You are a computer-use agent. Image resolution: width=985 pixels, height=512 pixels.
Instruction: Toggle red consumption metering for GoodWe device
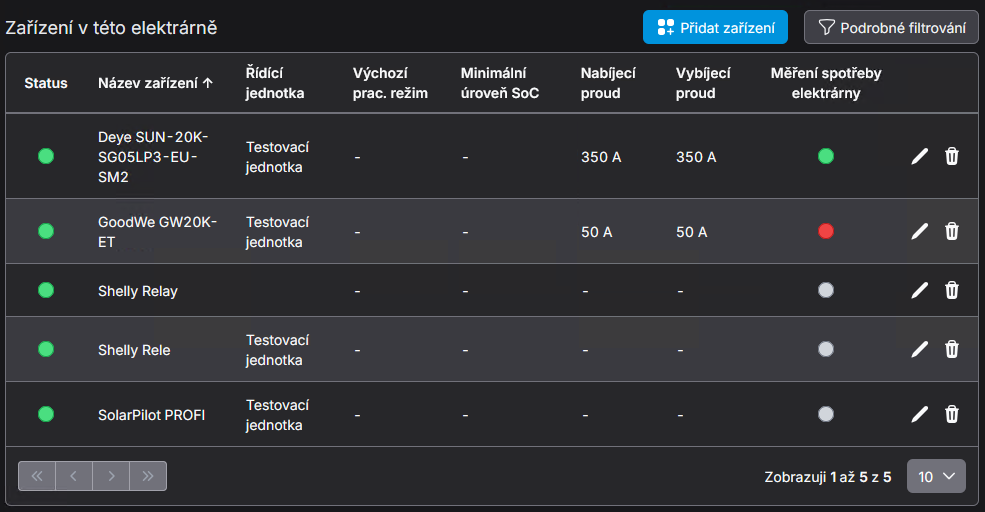click(x=825, y=231)
